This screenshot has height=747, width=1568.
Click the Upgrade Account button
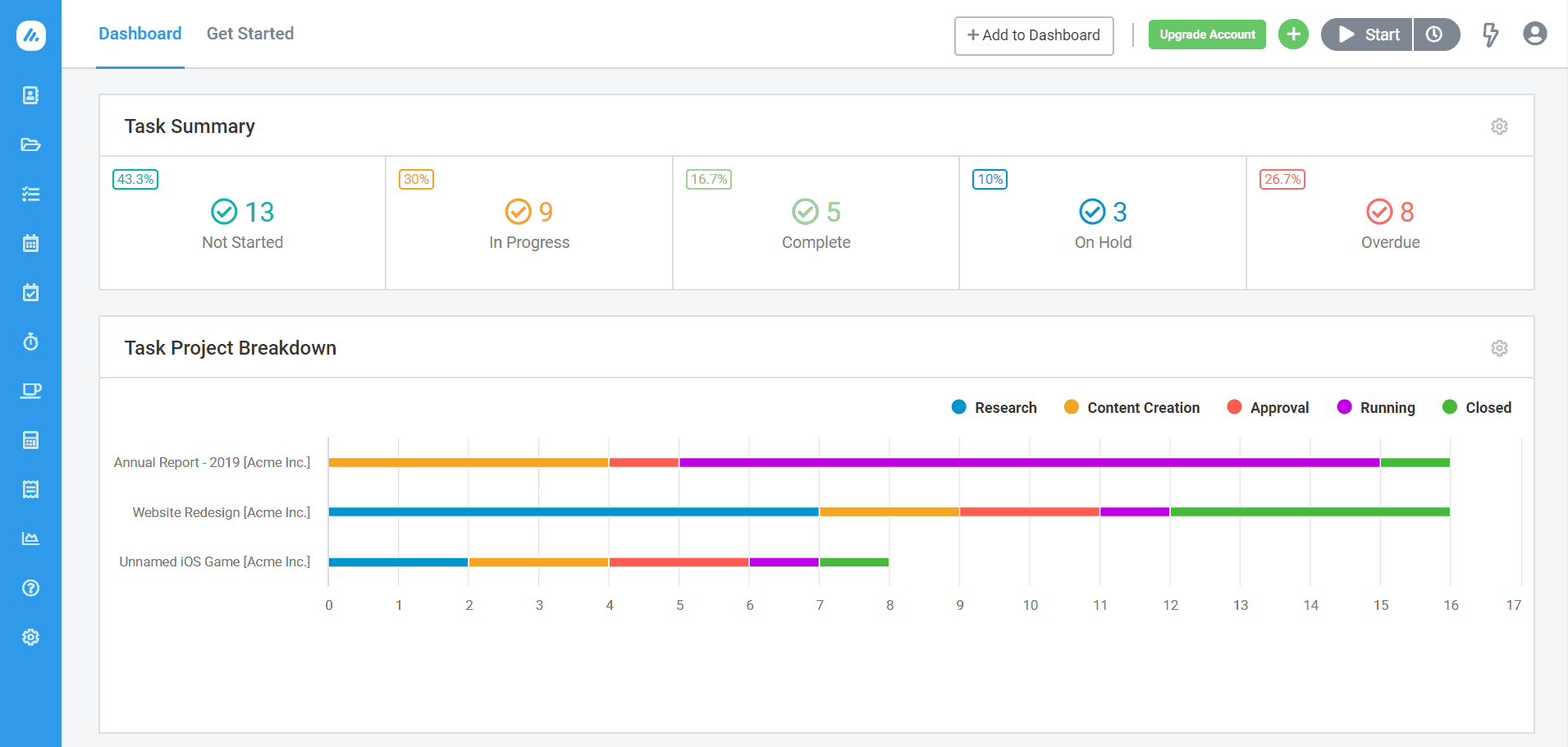1207,34
